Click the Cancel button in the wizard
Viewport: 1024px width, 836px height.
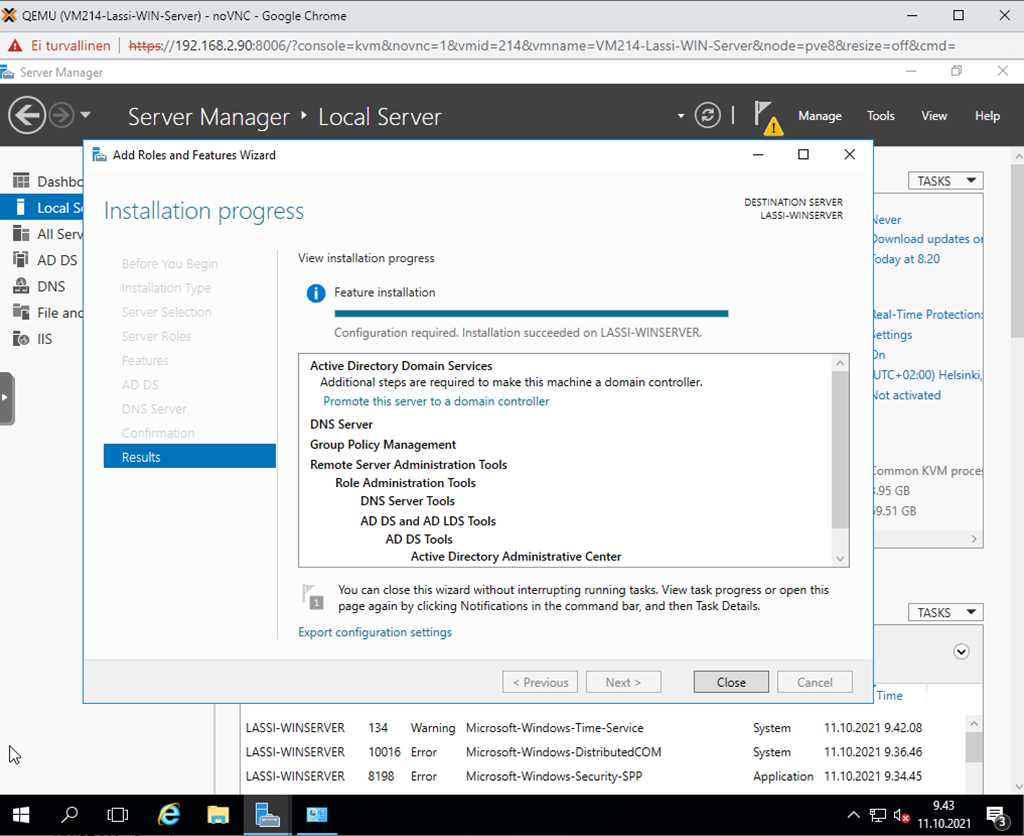point(814,682)
